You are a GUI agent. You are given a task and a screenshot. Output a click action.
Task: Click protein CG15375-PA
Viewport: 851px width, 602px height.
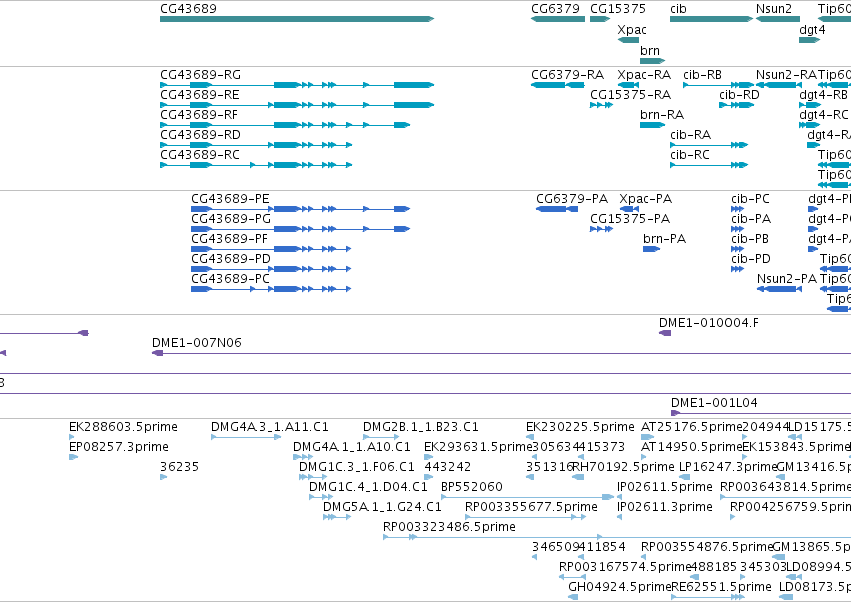[x=601, y=229]
